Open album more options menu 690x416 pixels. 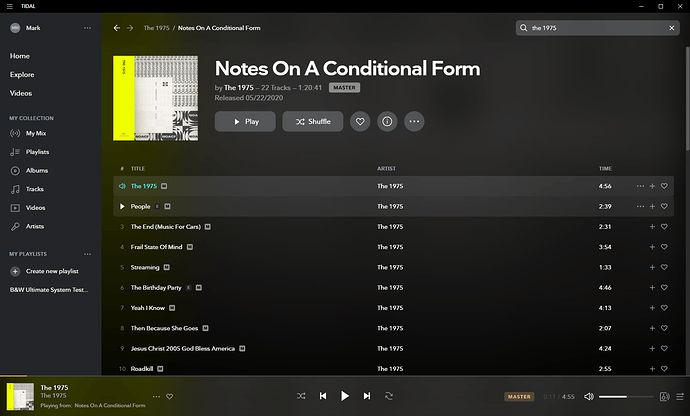click(414, 121)
